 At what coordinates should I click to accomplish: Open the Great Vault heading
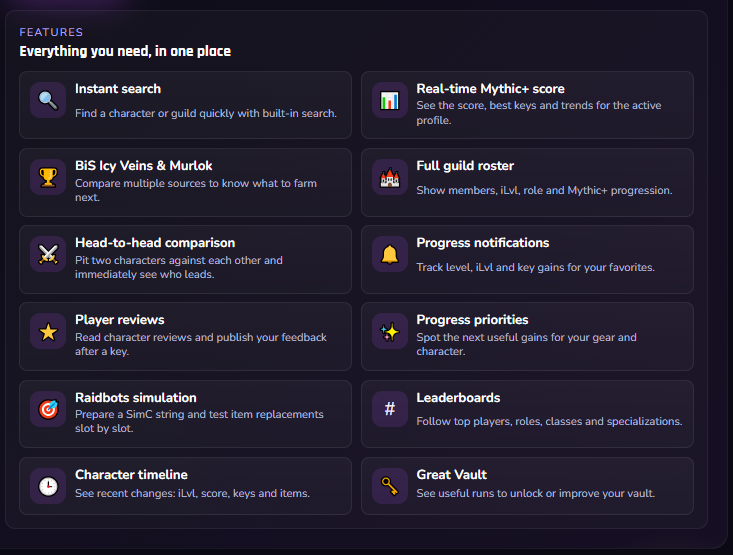coord(452,475)
